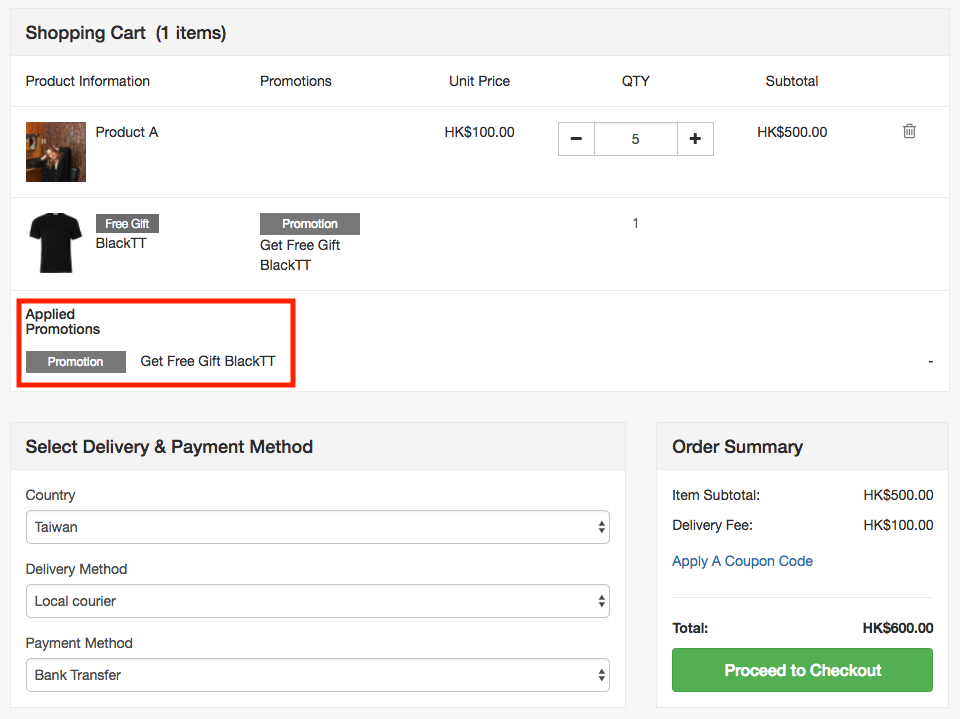Image resolution: width=960 pixels, height=719 pixels.
Task: Click the Product Information column header
Action: click(88, 81)
